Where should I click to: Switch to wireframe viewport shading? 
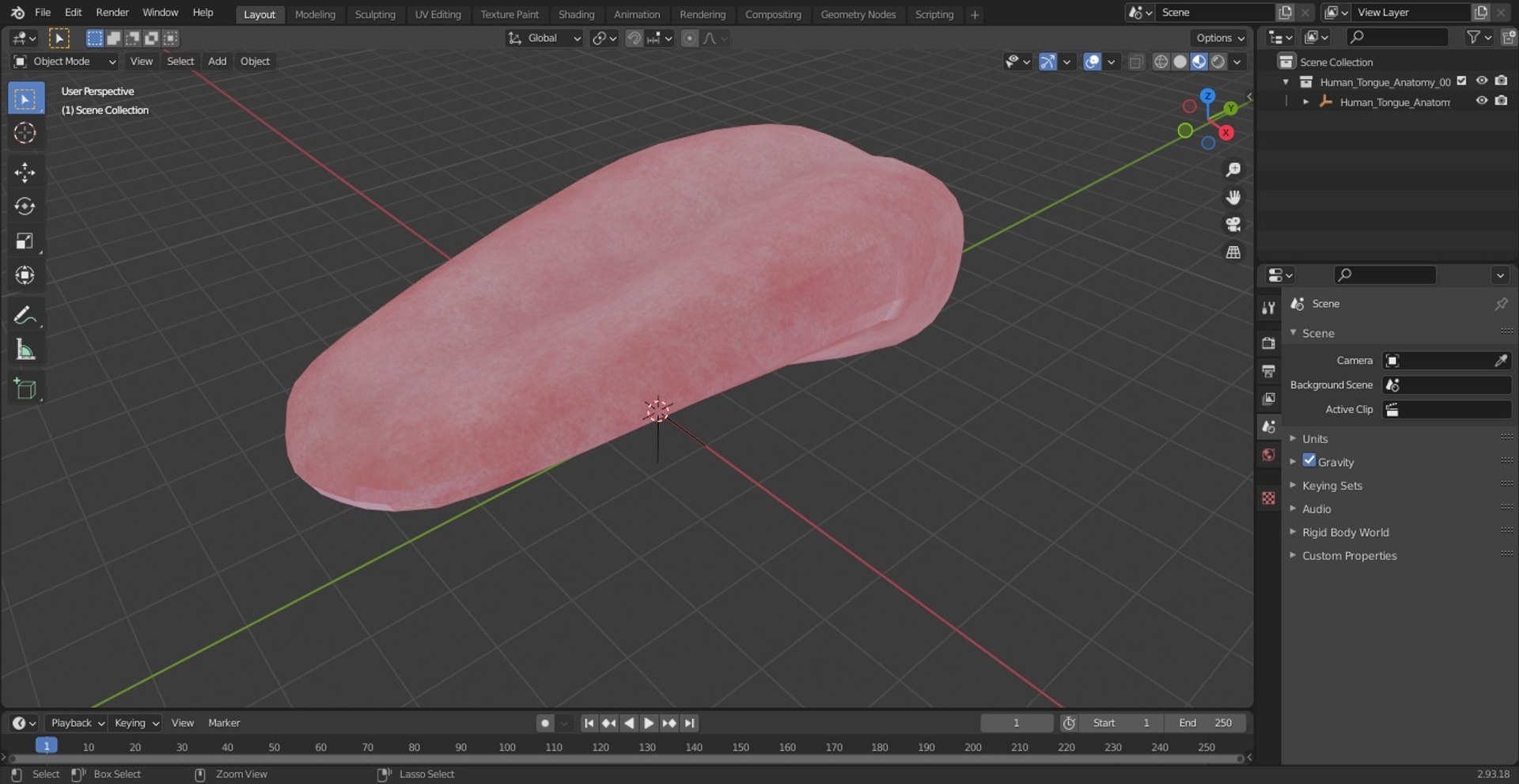1161,62
